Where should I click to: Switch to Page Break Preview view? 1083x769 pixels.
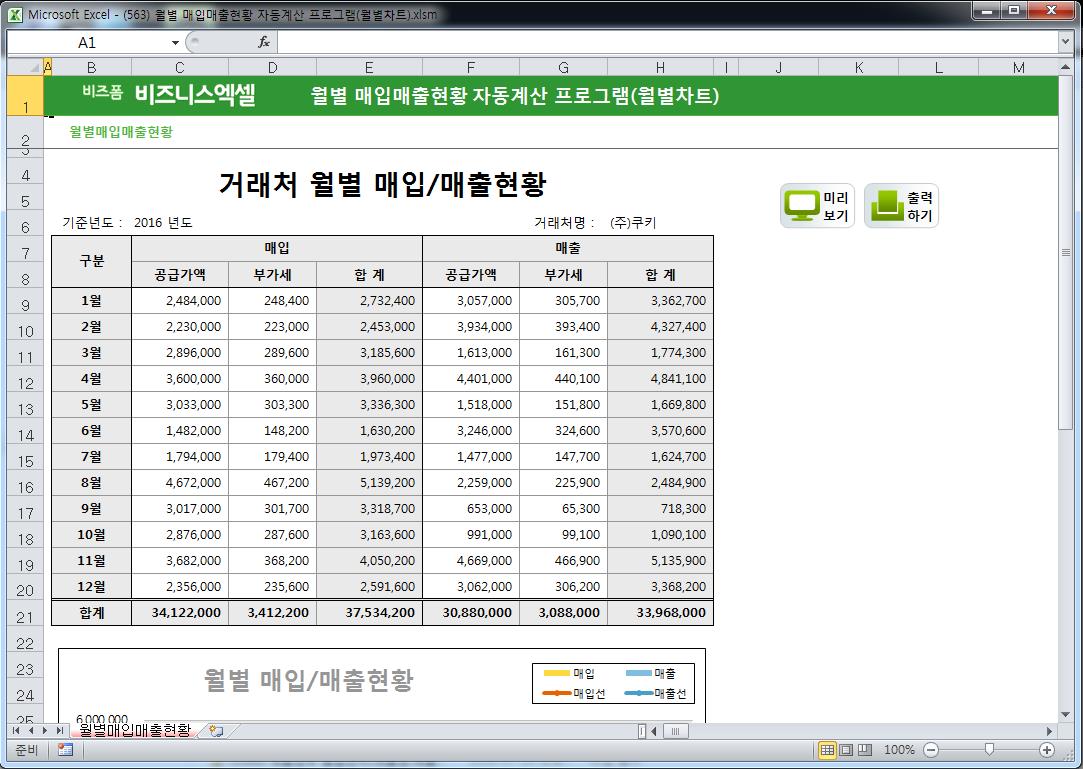point(865,750)
